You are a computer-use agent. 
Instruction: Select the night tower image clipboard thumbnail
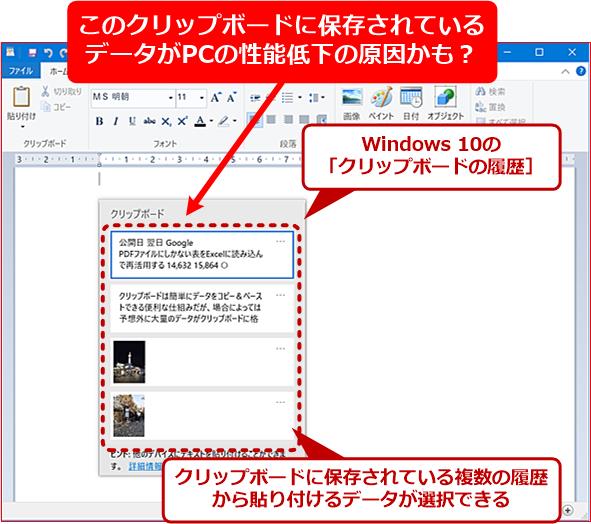[x=129, y=362]
